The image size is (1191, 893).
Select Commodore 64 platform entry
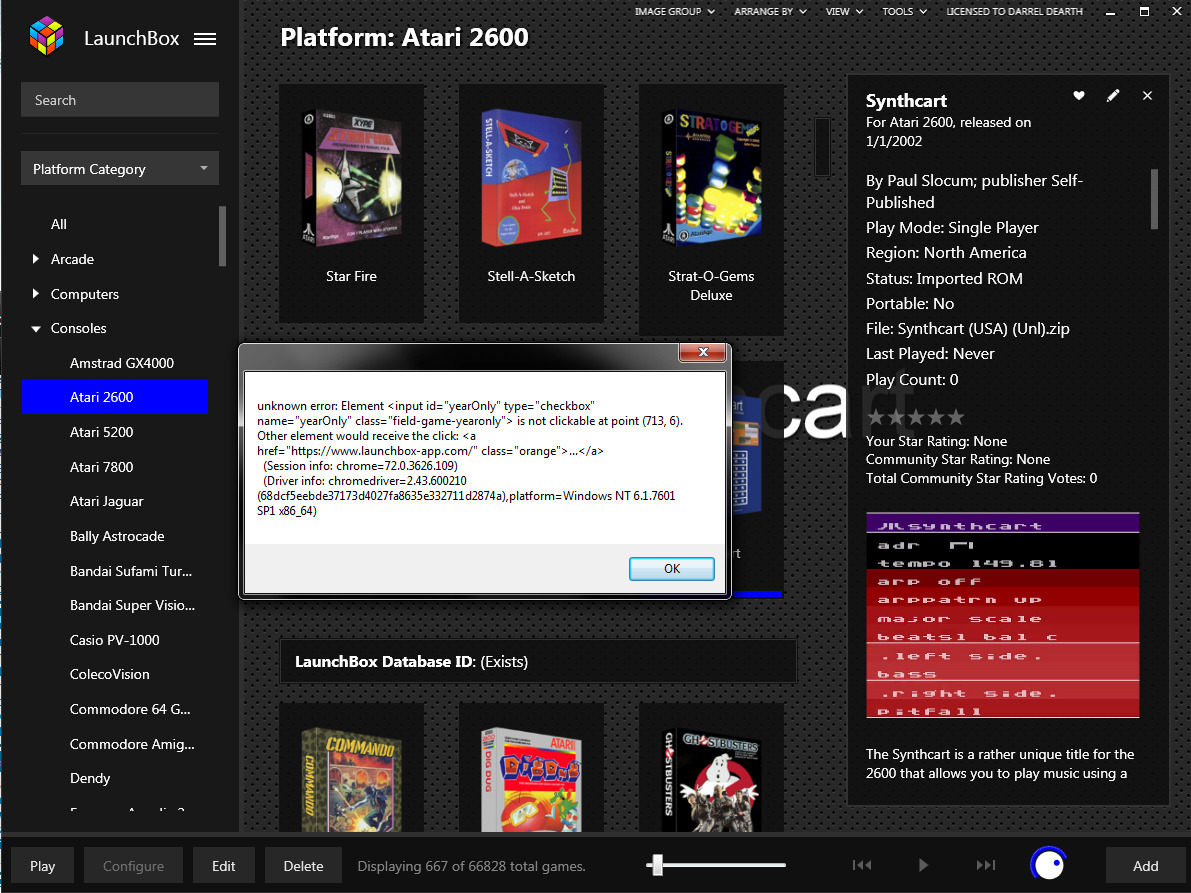click(130, 709)
